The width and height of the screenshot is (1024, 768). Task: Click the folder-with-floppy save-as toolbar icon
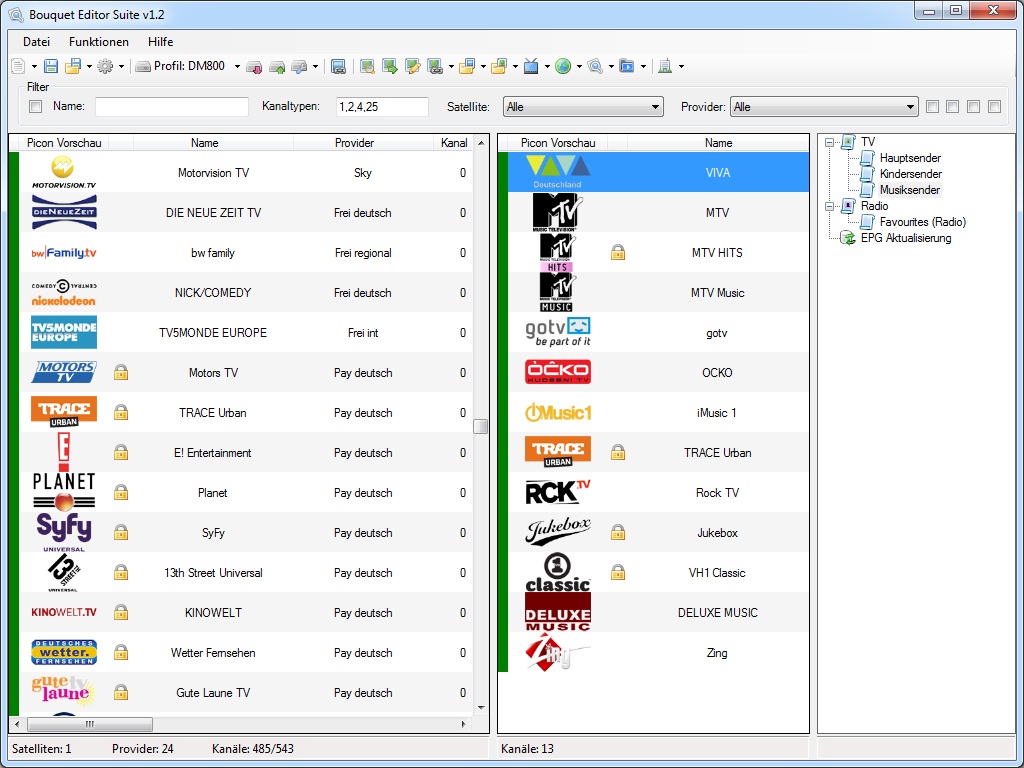[73, 66]
